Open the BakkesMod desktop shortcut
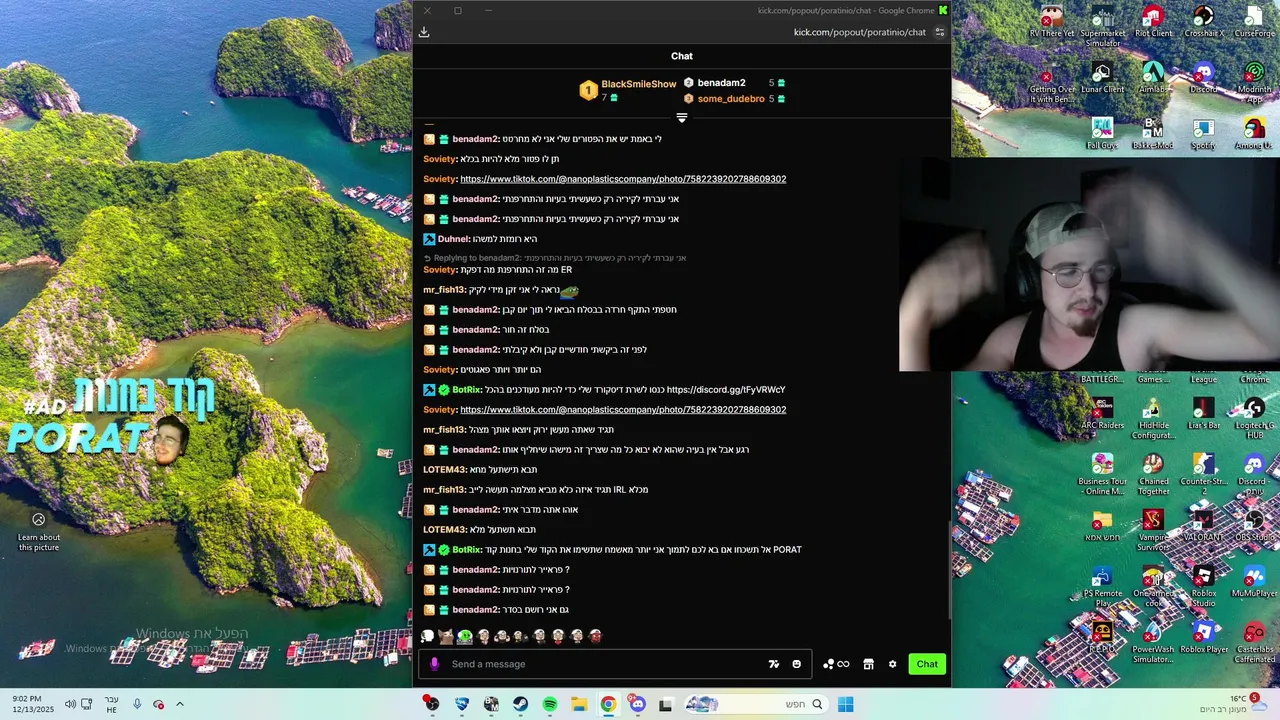Viewport: 1280px width, 720px height. tap(1153, 134)
